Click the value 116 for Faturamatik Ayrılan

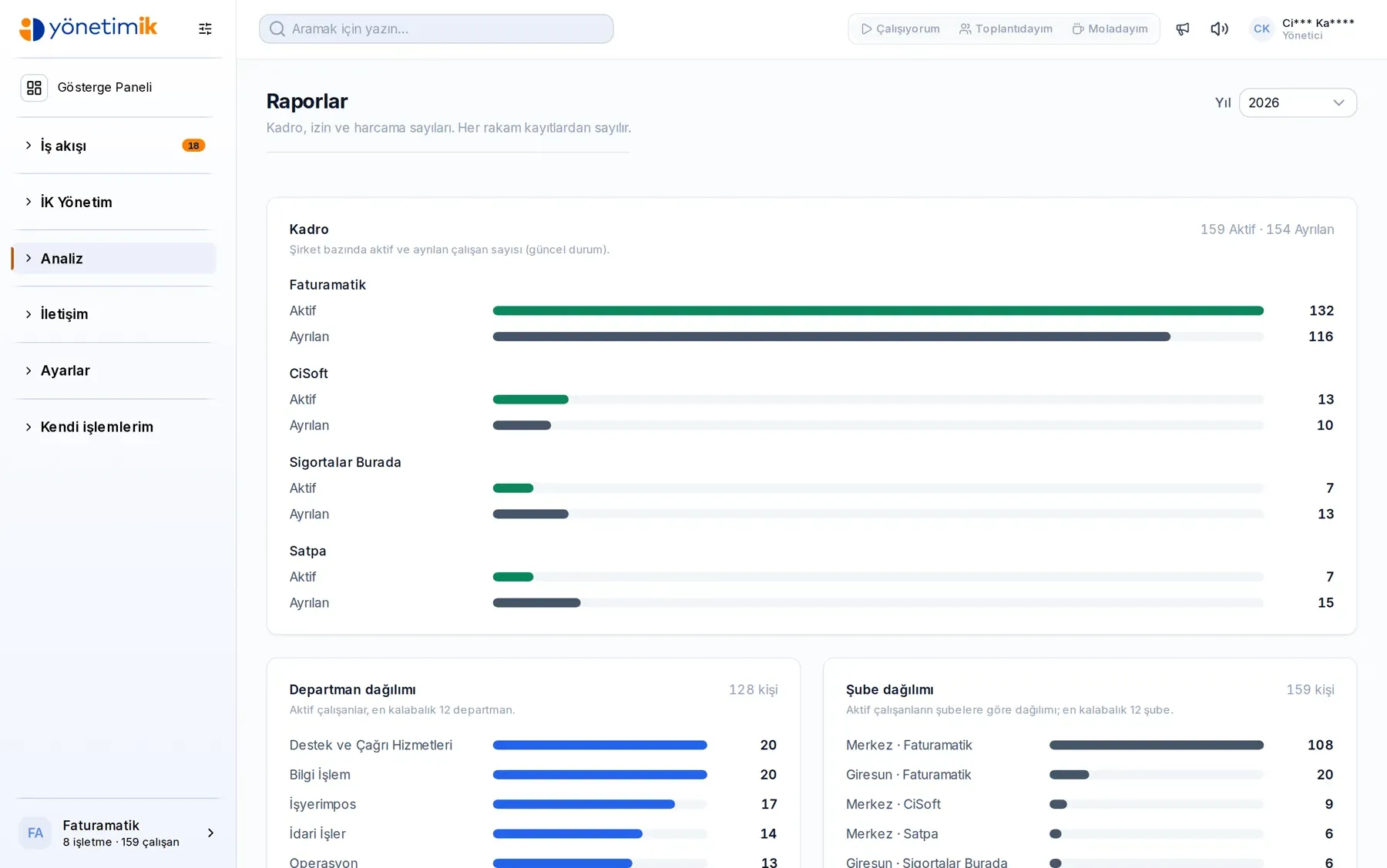point(1322,337)
